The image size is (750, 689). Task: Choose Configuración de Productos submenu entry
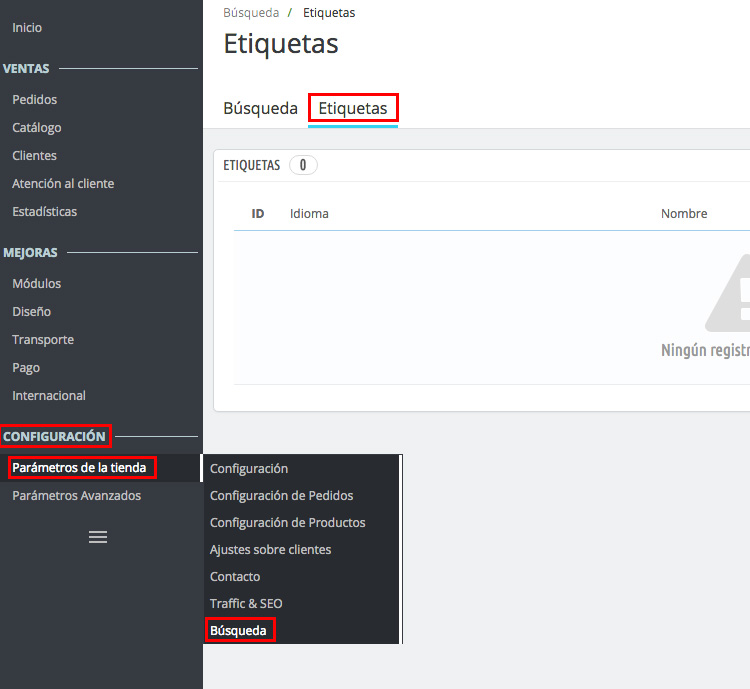(x=287, y=522)
